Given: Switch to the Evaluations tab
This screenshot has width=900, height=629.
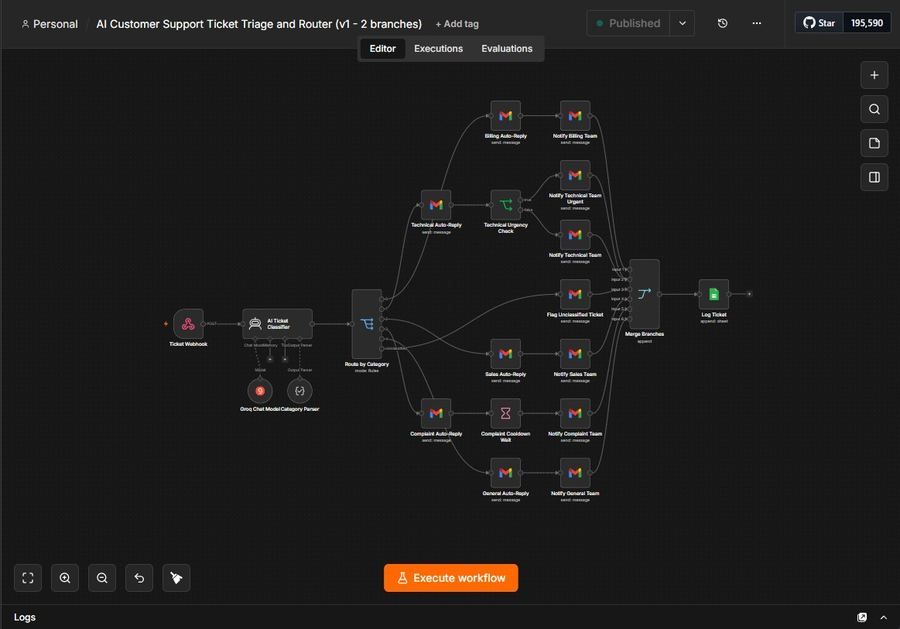Looking at the screenshot, I should click(x=507, y=49).
